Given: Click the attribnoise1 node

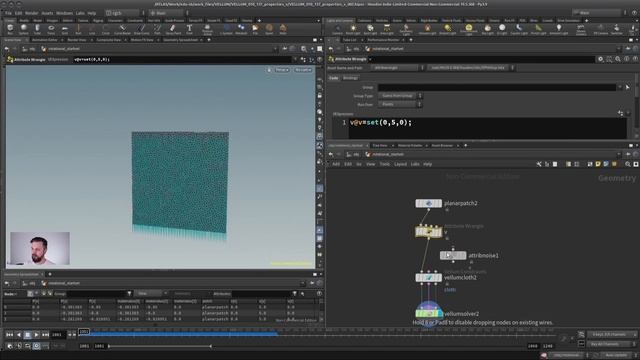Looking at the screenshot, I should 453,256.
